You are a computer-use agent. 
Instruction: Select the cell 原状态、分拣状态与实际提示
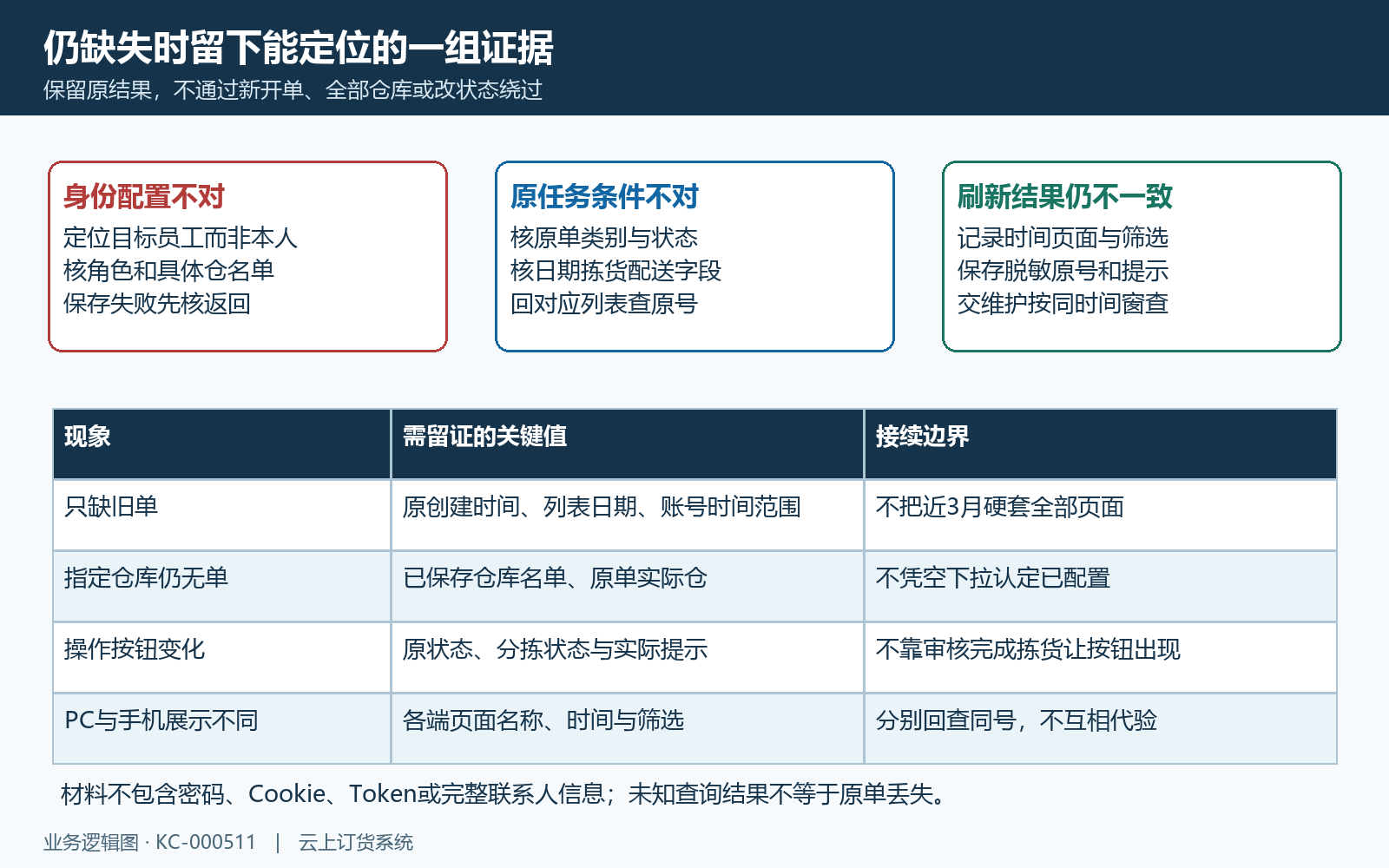pyautogui.click(x=628, y=658)
